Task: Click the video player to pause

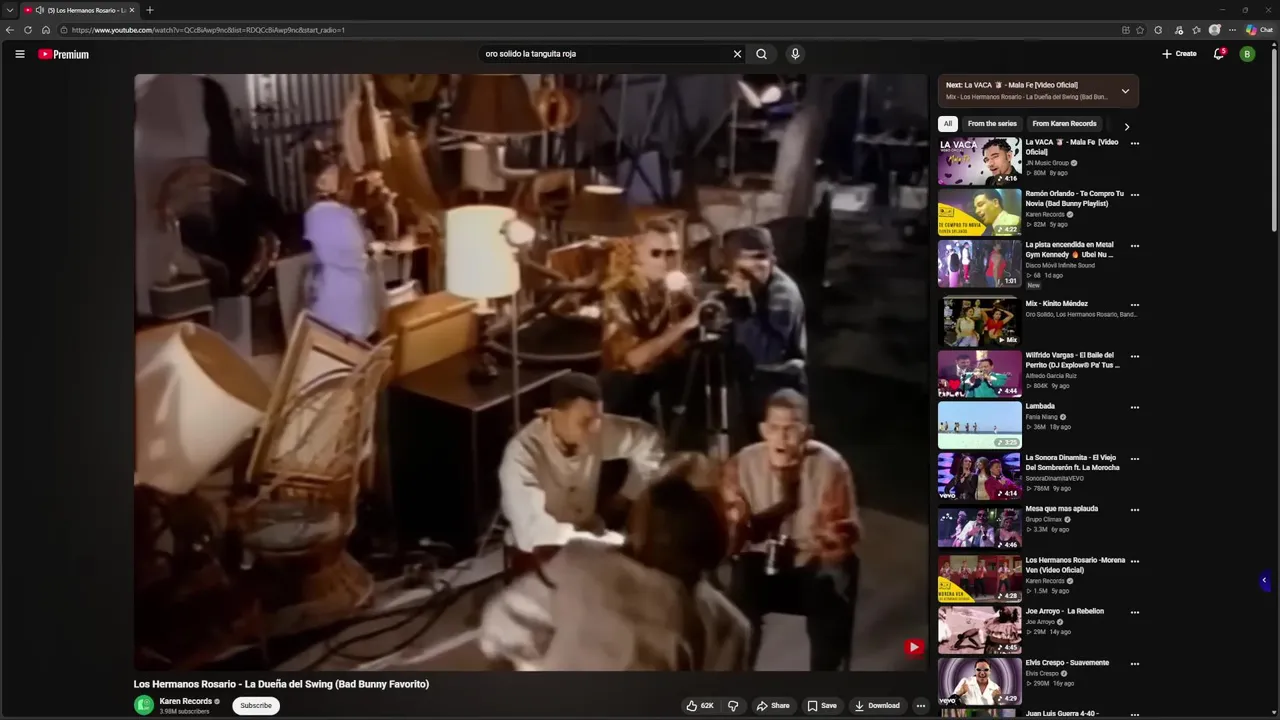Action: 531,372
